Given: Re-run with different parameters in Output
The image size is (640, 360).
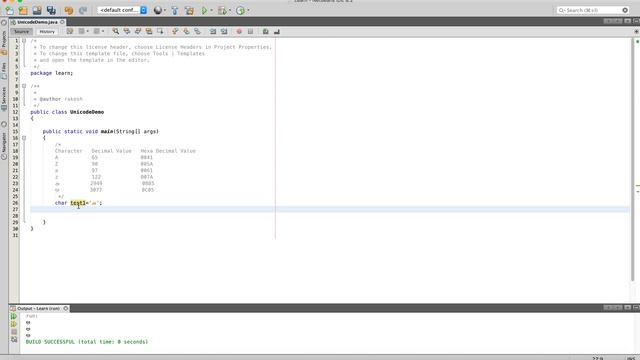Looking at the screenshot, I should pos(14,324).
